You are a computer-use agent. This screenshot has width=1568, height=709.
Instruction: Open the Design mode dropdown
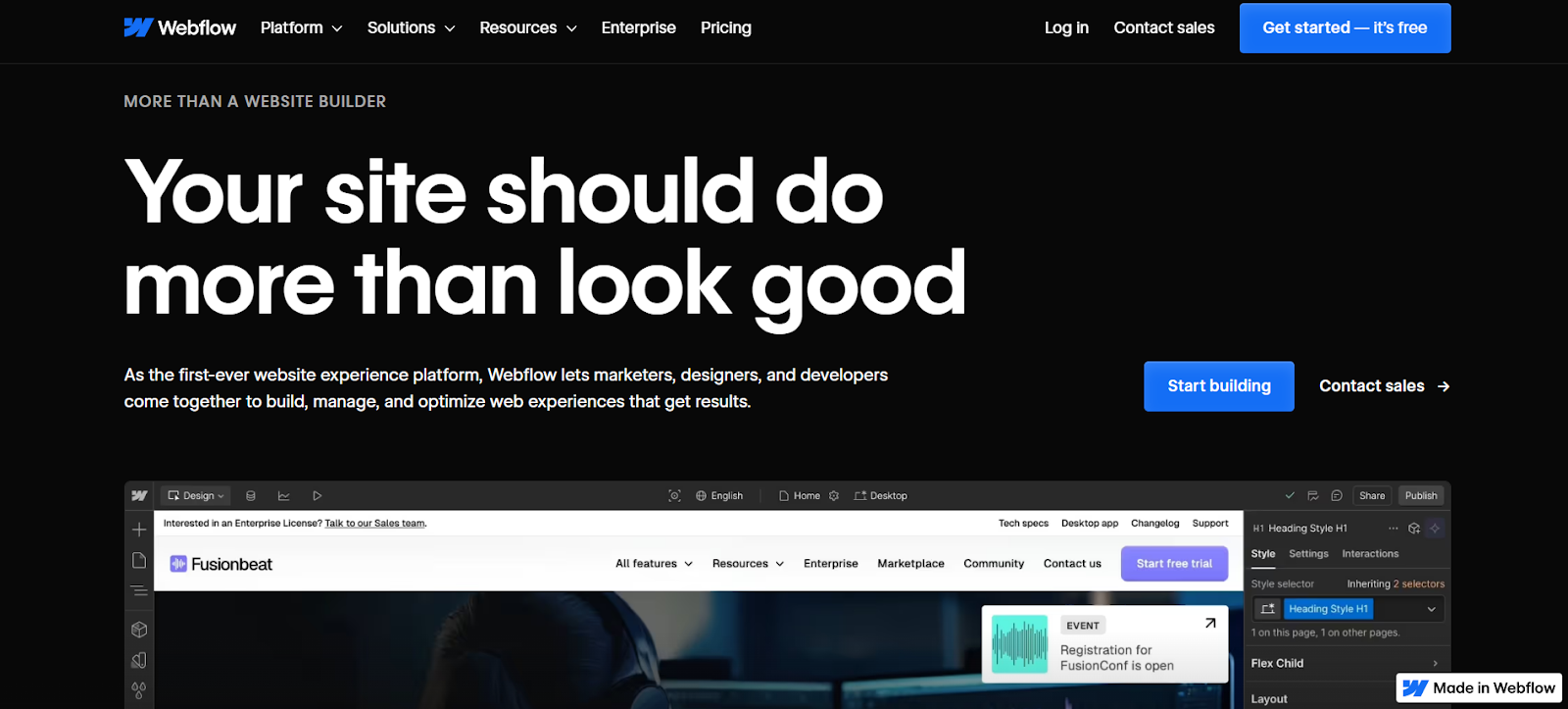pyautogui.click(x=196, y=496)
